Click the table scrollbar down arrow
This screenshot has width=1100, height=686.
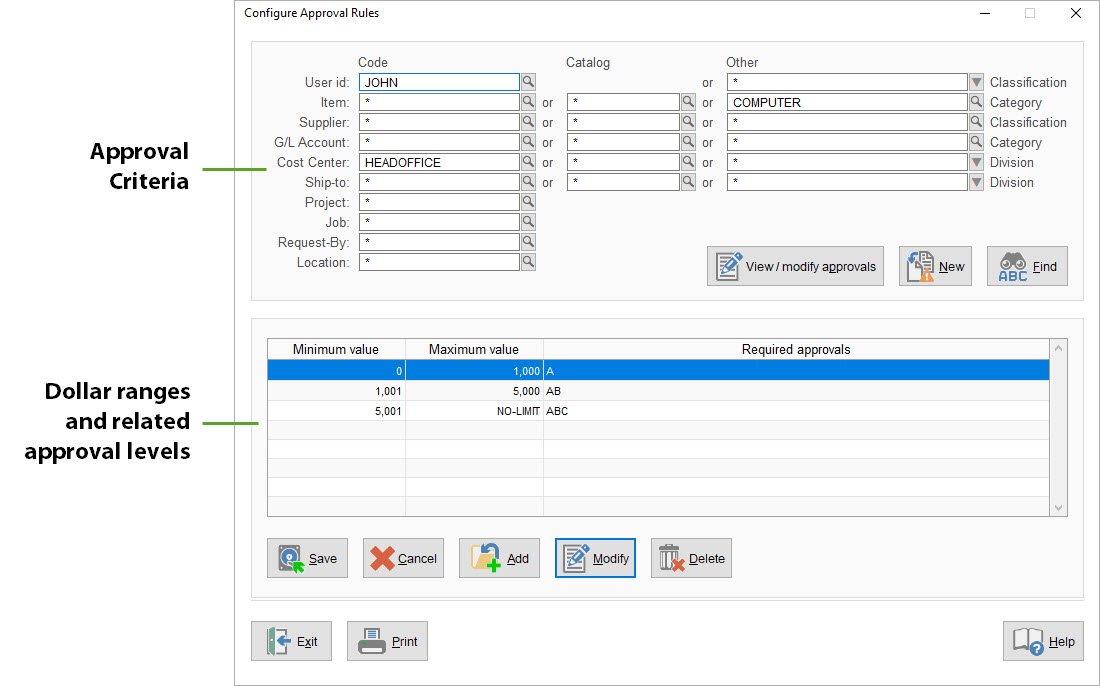tap(1058, 507)
